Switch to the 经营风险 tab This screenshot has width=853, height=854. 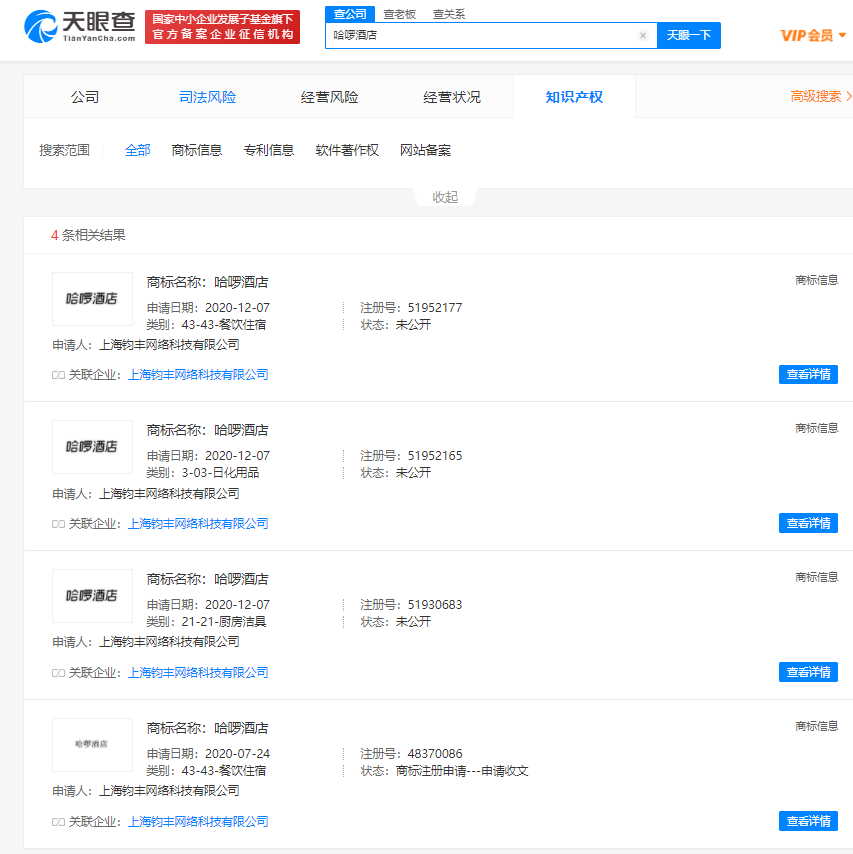(330, 97)
